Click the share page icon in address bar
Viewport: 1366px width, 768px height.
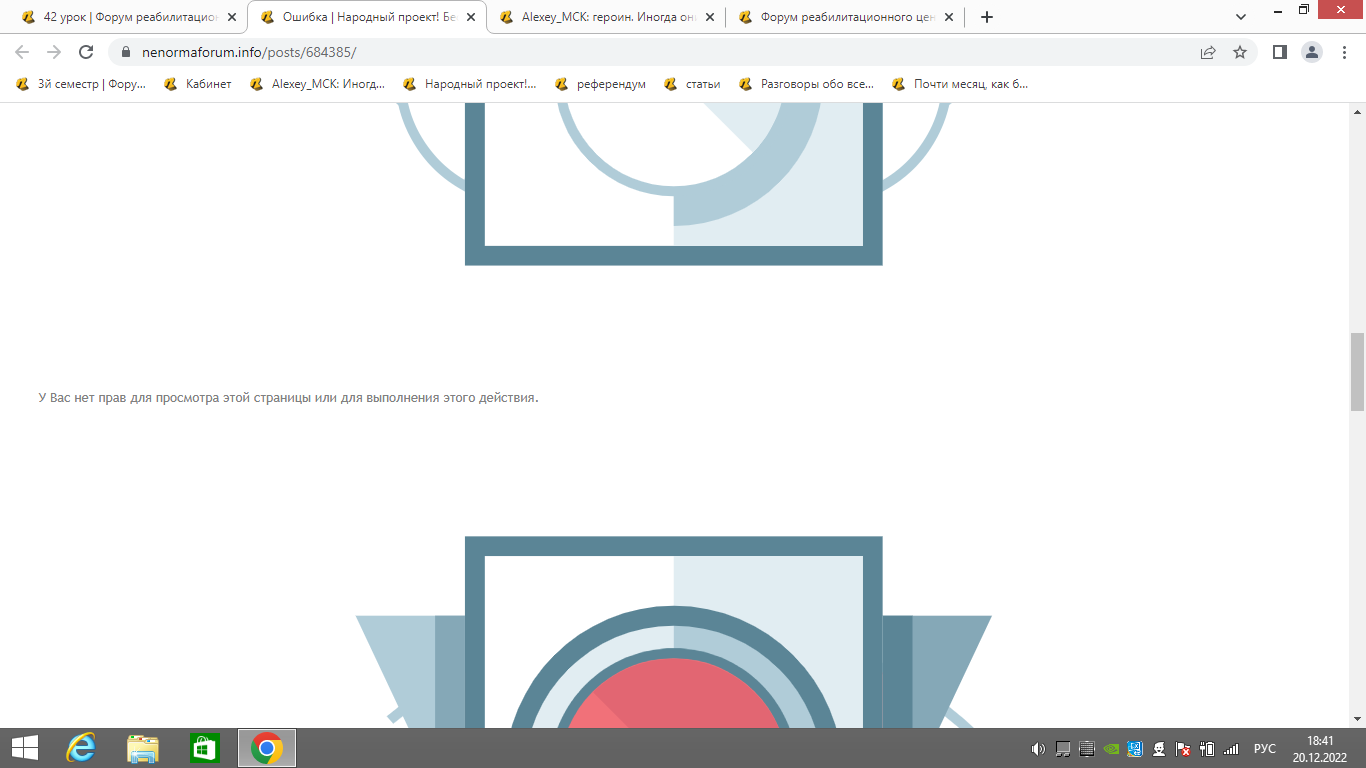1208,52
